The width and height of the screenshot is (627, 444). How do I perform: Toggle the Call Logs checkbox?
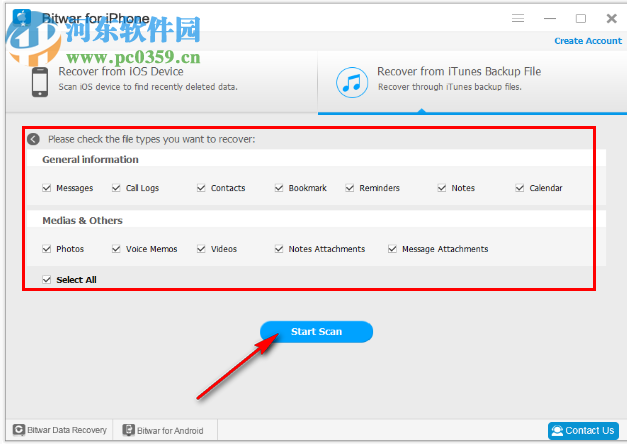(116, 188)
